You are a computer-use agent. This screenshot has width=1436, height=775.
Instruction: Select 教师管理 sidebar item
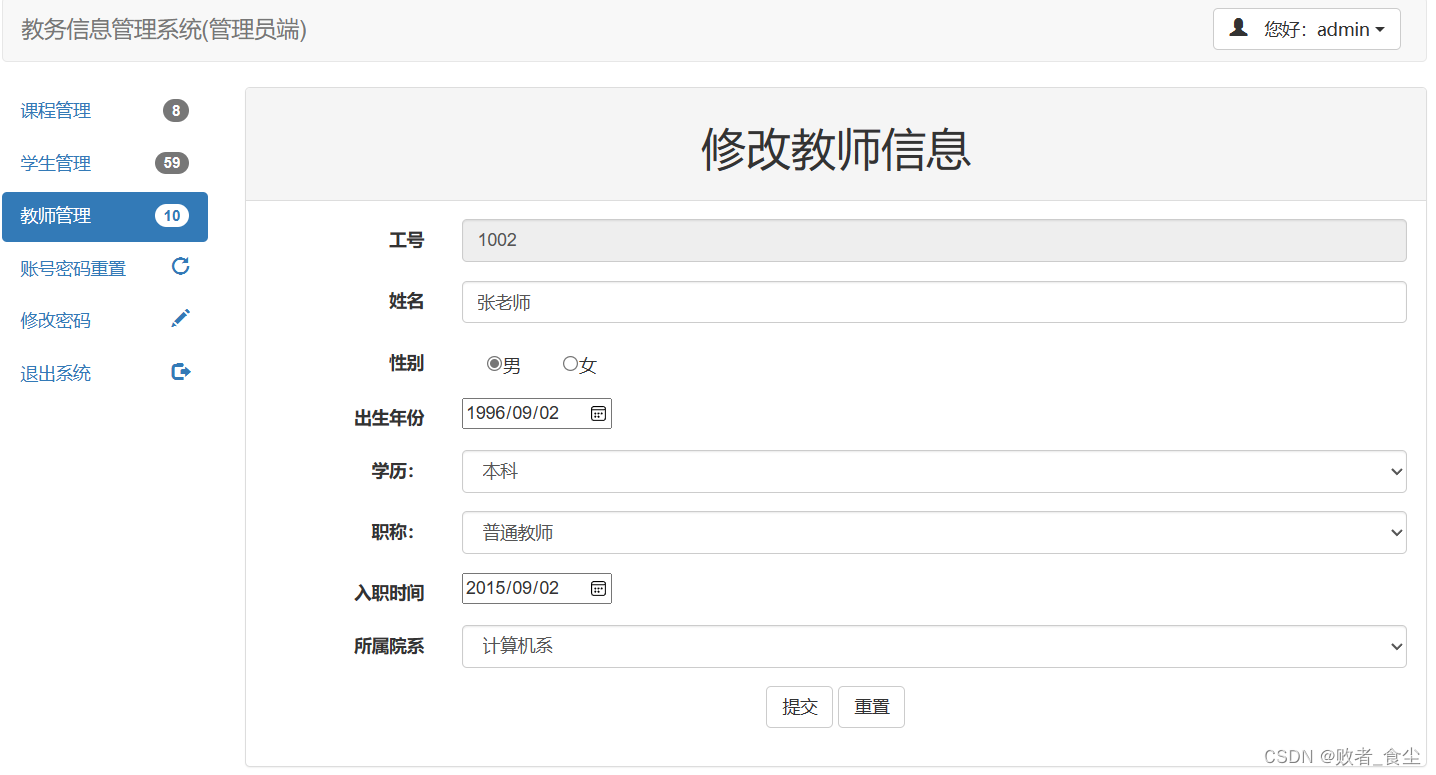[105, 217]
